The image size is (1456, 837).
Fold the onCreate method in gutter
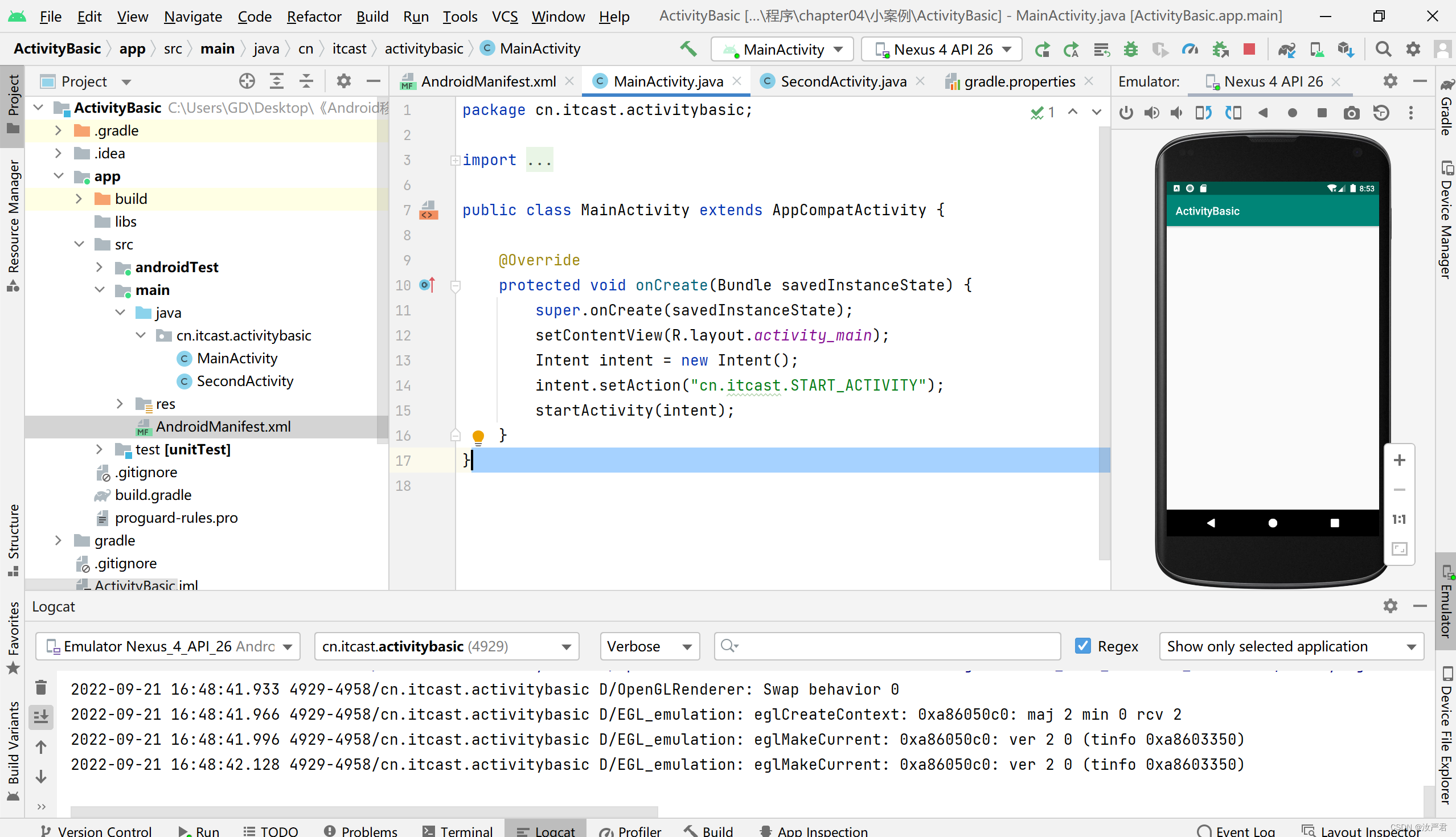click(456, 286)
